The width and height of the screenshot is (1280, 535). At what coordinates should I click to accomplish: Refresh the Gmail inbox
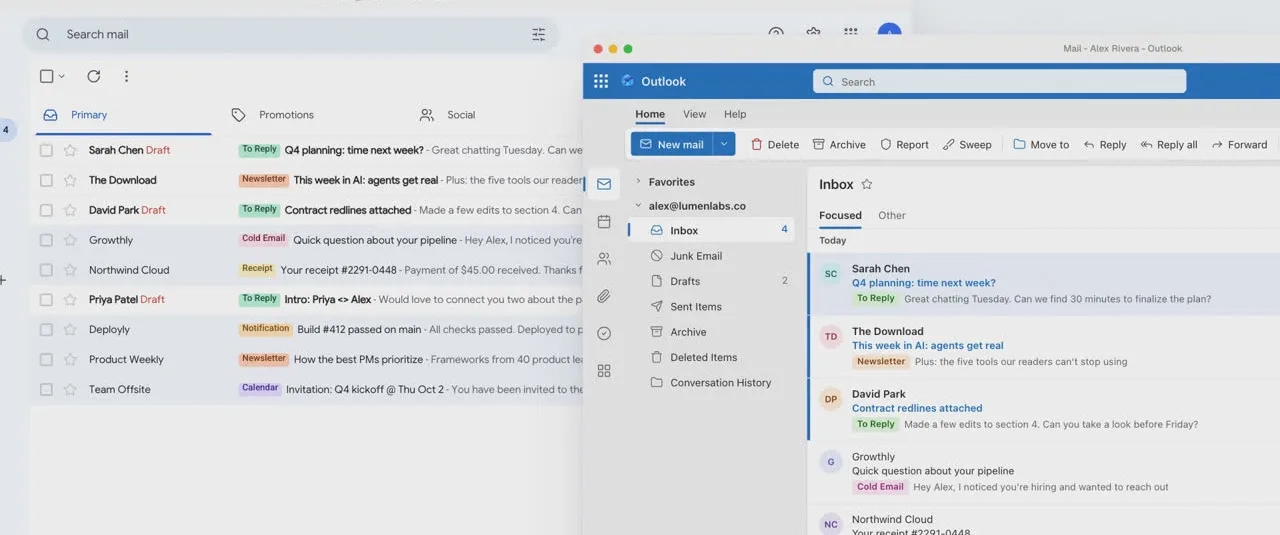pos(94,76)
